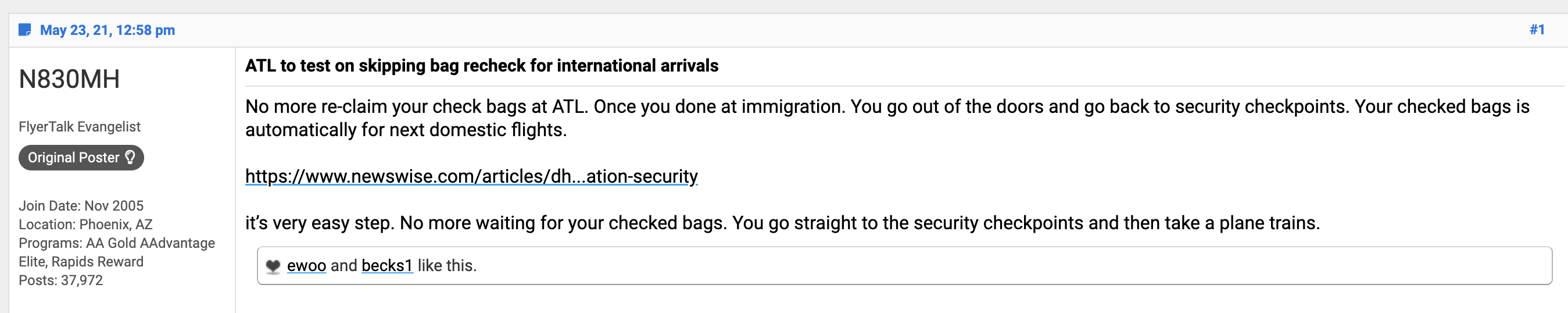
Task: Open the #1 post permalink
Action: [1537, 29]
